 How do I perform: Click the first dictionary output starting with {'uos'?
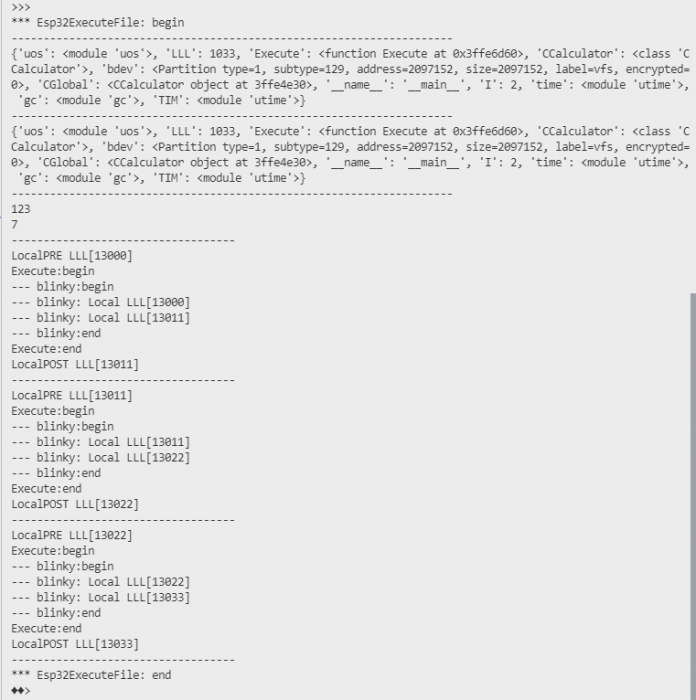350,77
